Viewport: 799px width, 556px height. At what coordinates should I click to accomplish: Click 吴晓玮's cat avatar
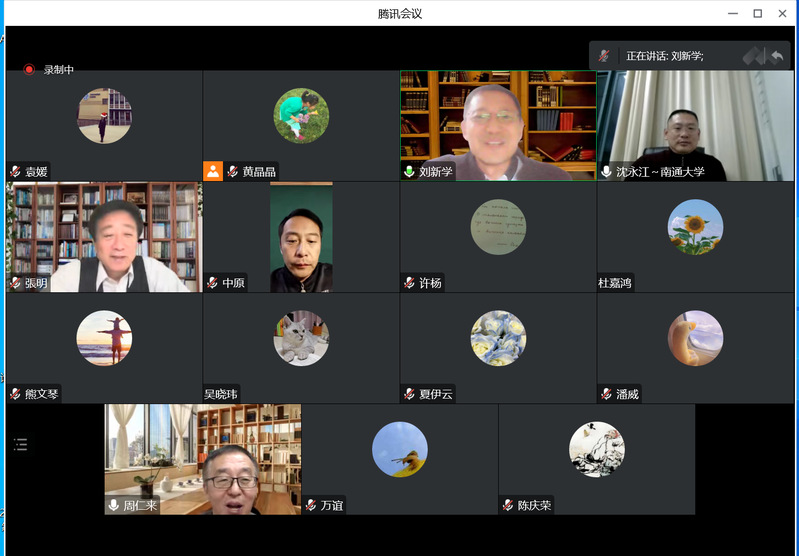click(301, 338)
